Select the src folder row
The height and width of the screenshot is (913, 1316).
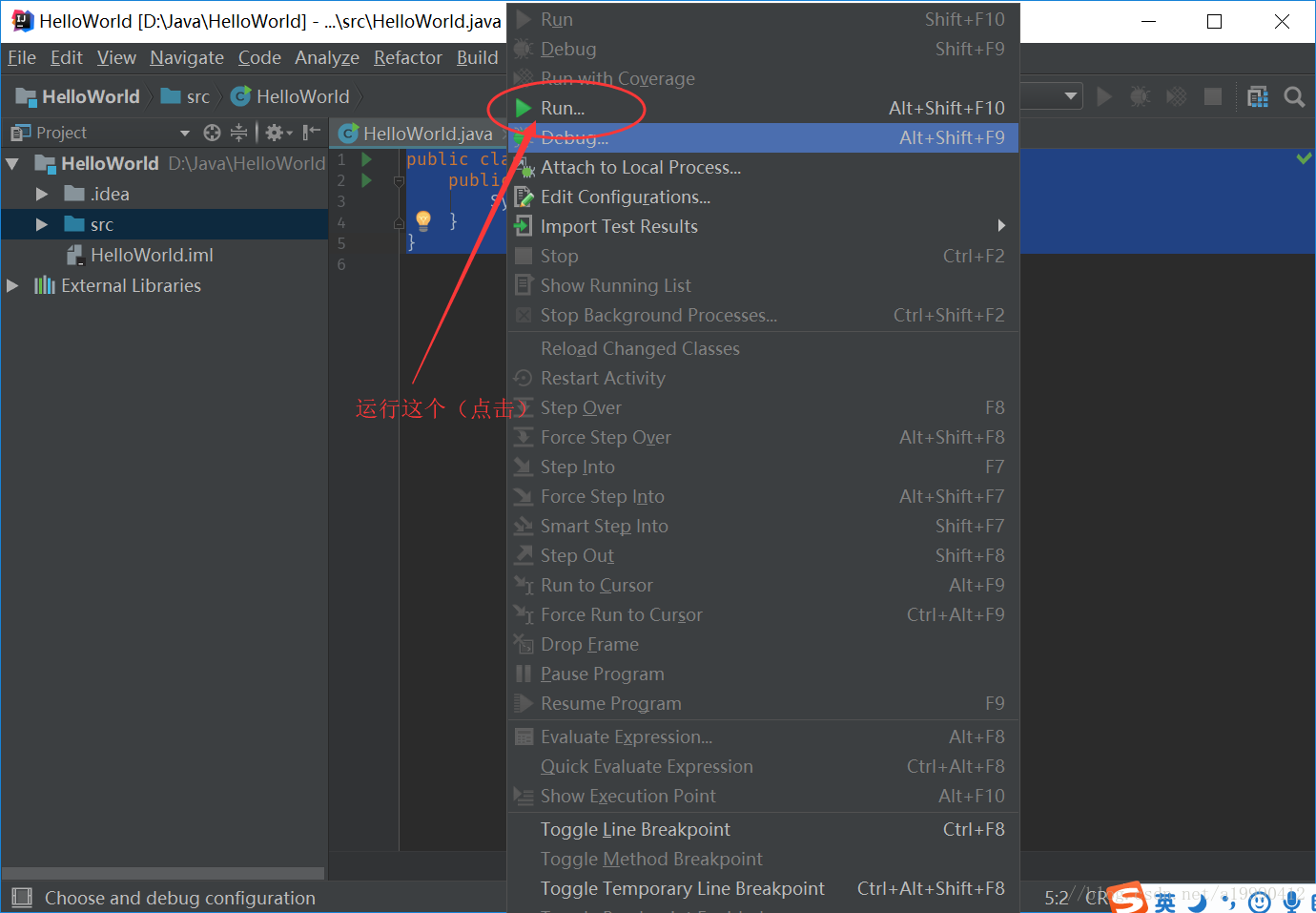coord(164,224)
